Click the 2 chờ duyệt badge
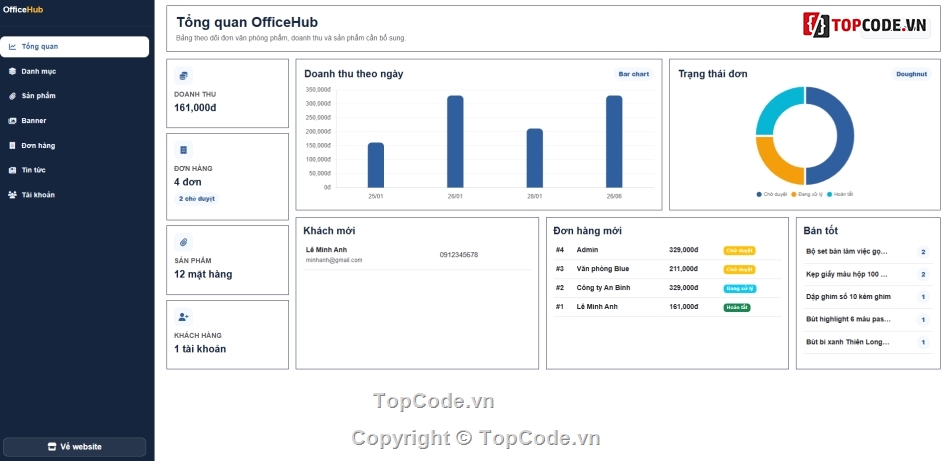 pyautogui.click(x=196, y=199)
